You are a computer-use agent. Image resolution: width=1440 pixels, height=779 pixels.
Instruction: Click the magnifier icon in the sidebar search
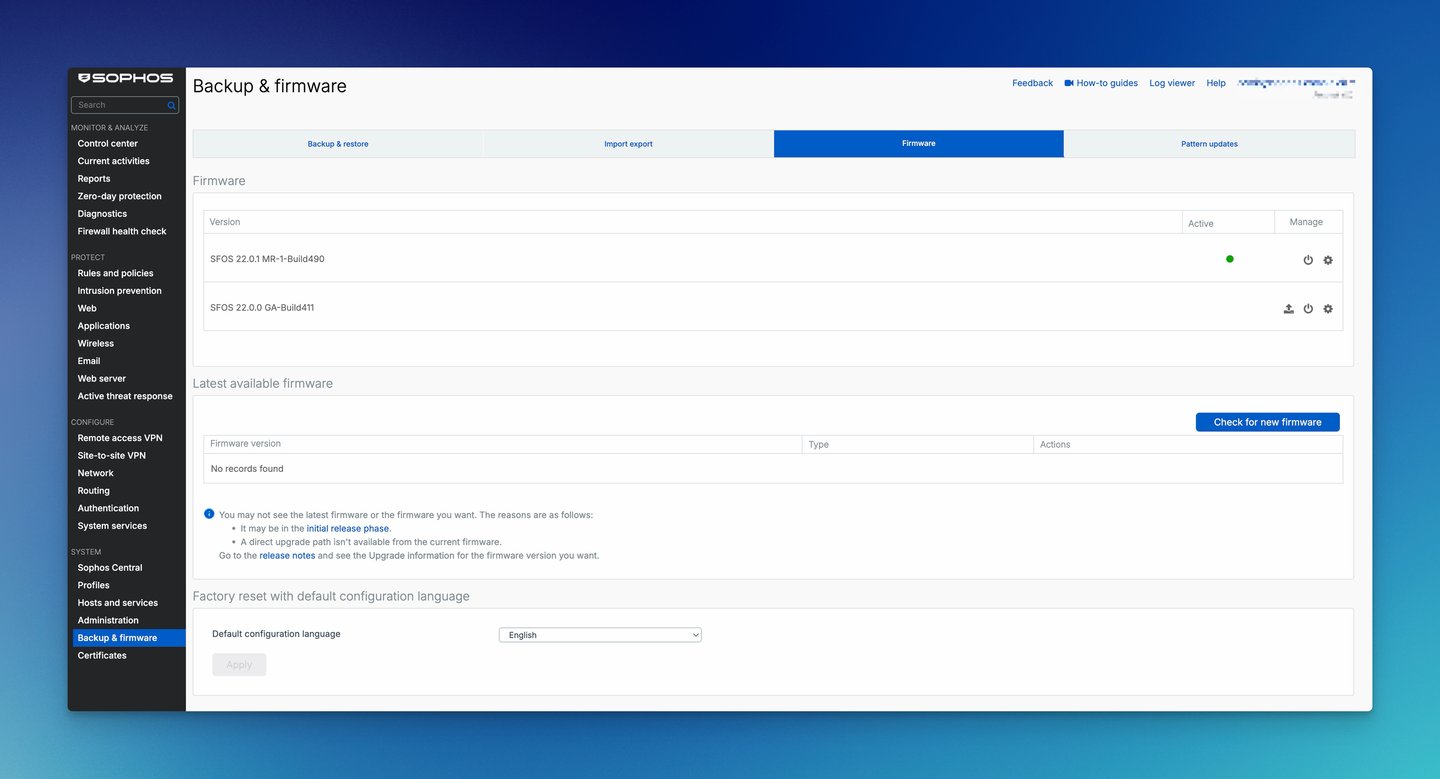171,105
